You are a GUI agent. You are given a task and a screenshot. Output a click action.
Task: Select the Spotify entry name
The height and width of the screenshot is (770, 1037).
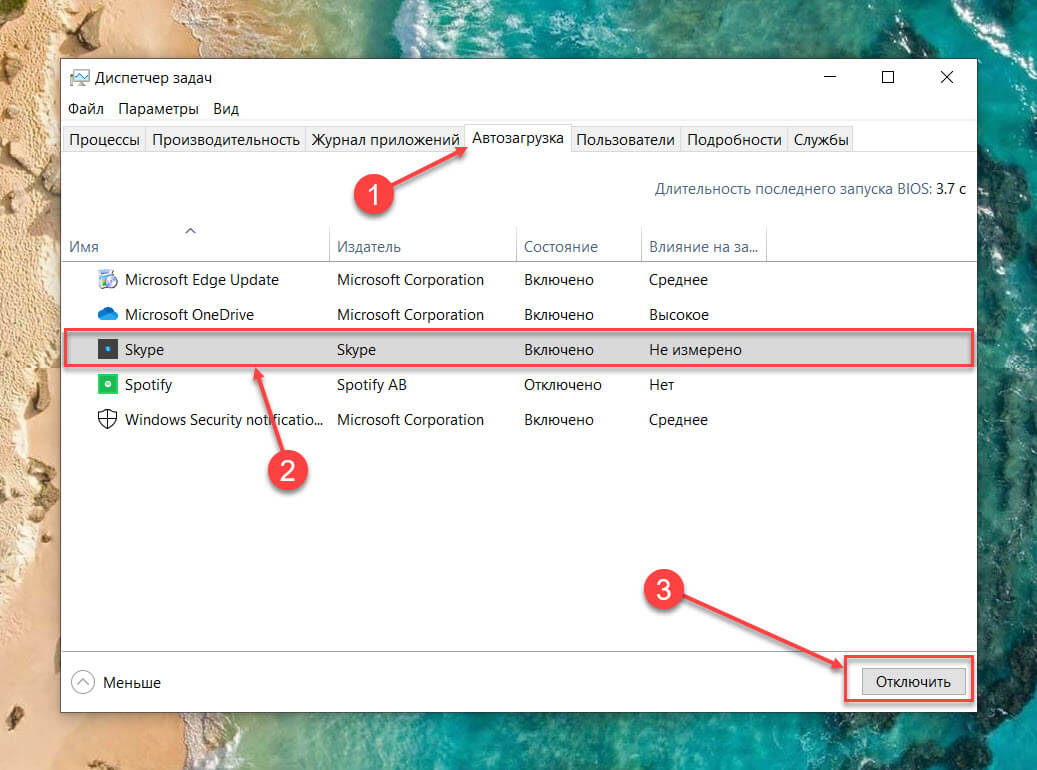[148, 385]
